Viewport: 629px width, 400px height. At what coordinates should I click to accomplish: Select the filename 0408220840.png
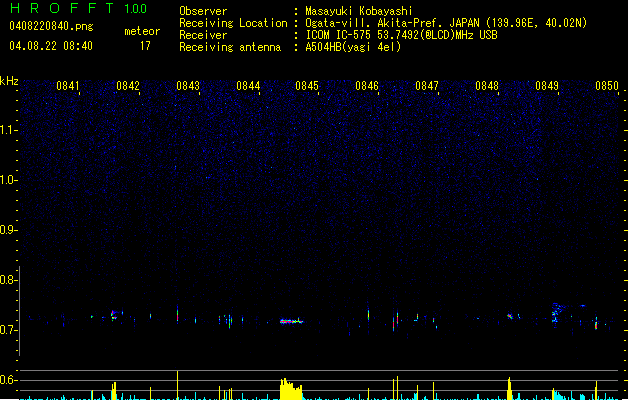pos(51,26)
